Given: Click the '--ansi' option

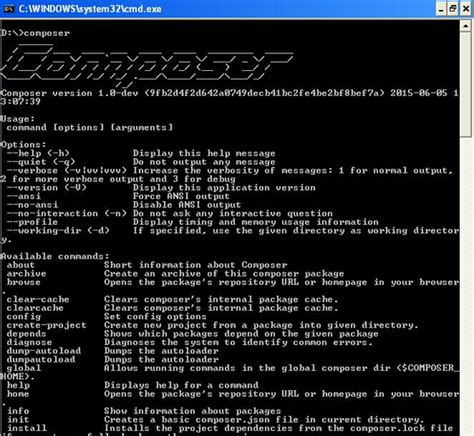Looking at the screenshot, I should [24, 196].
